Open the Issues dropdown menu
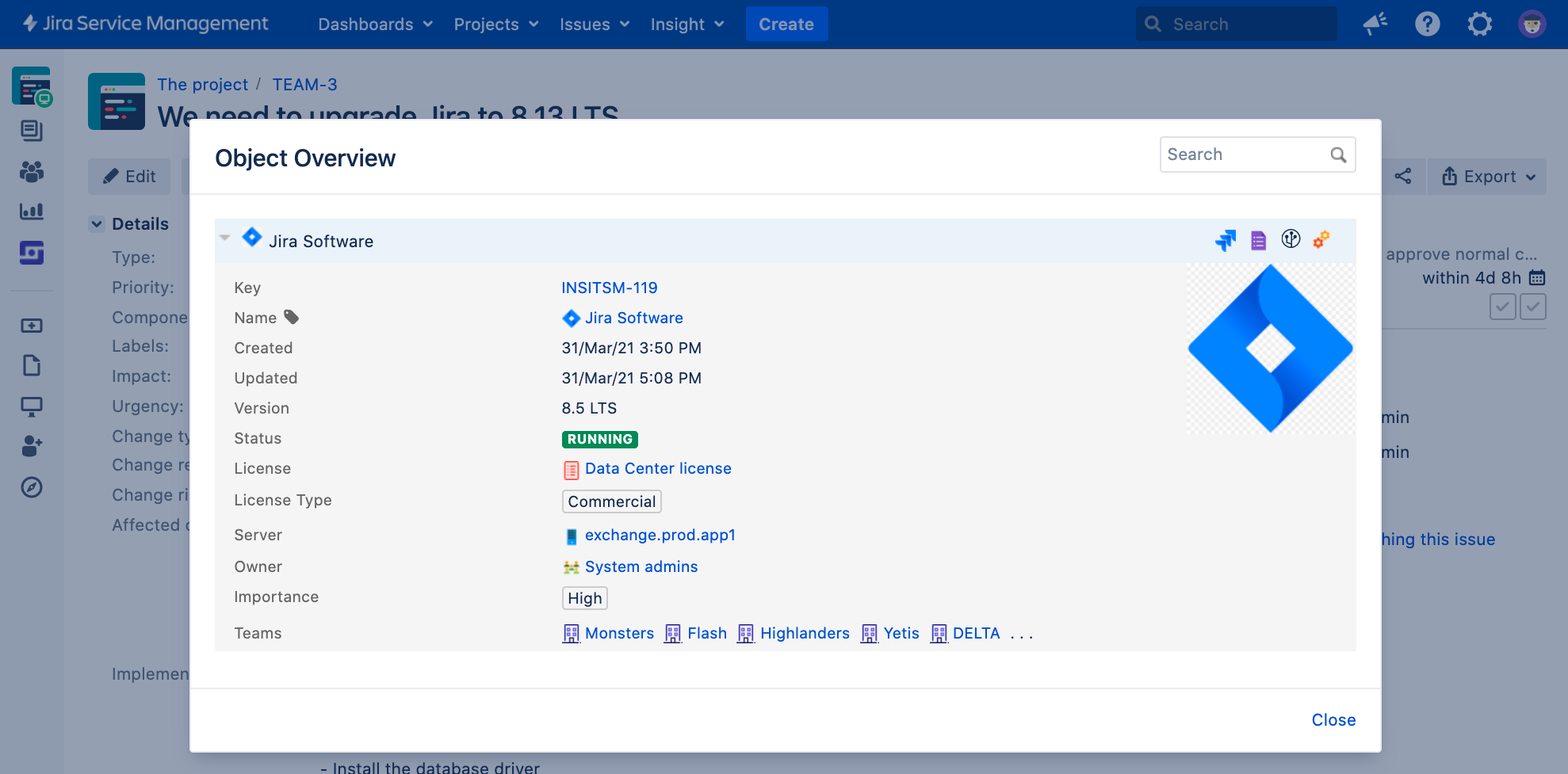 pyautogui.click(x=595, y=24)
